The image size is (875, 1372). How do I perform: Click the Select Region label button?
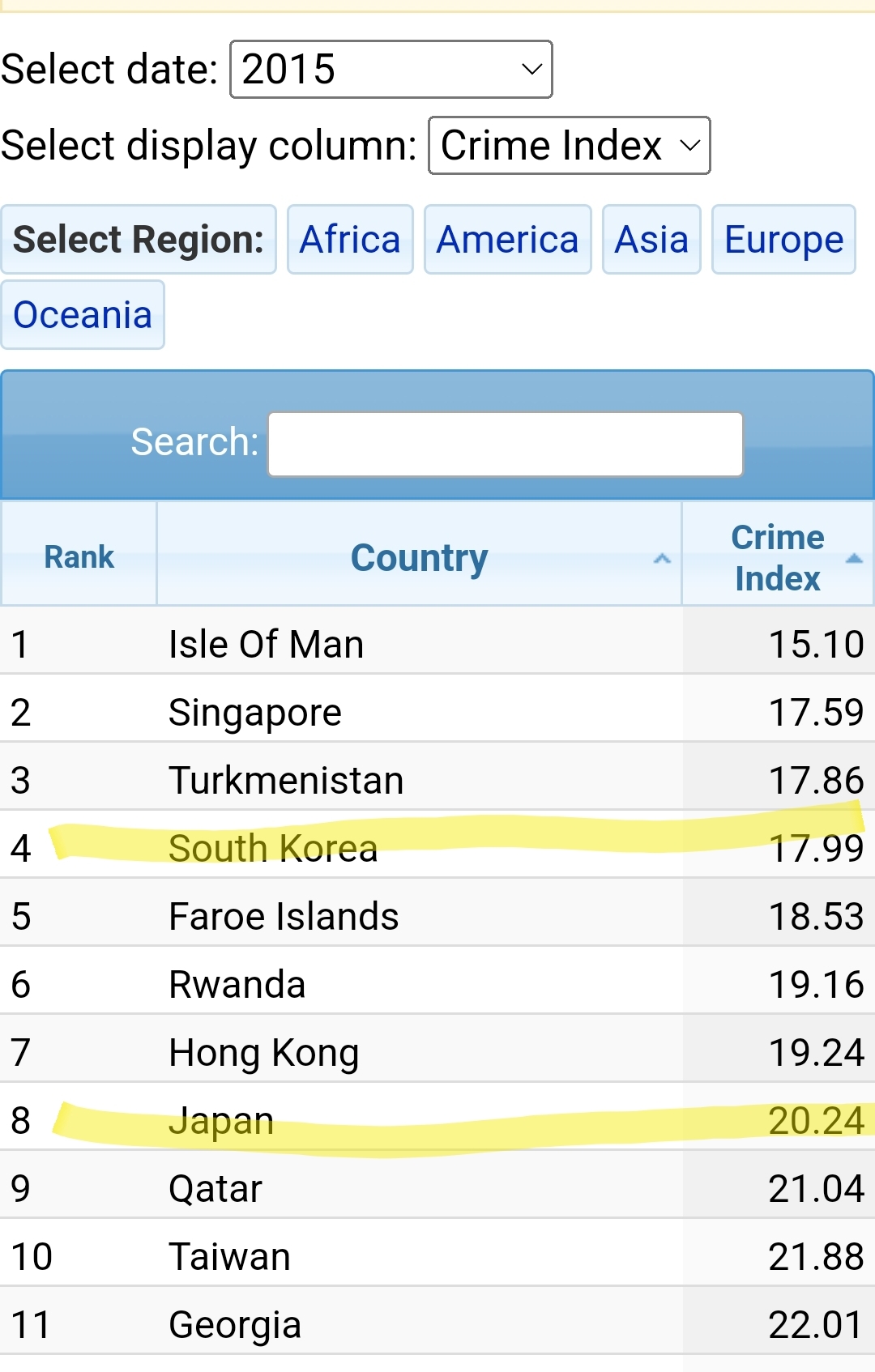click(x=139, y=240)
